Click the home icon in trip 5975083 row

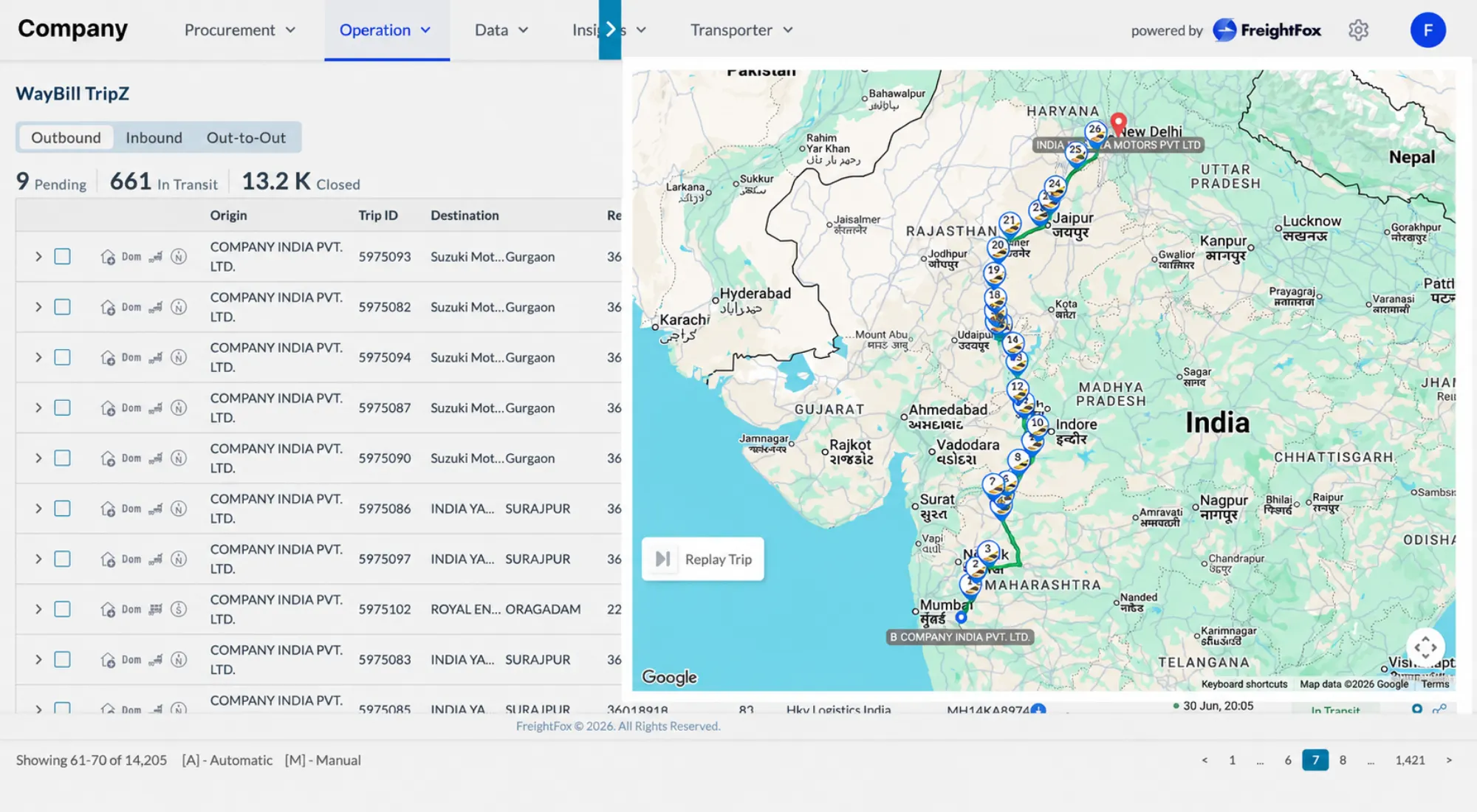pos(108,660)
